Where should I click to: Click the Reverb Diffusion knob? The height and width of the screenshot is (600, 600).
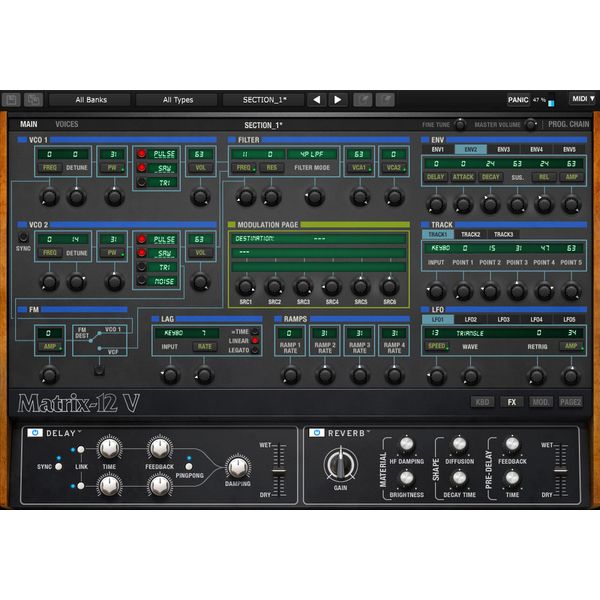pyautogui.click(x=459, y=444)
